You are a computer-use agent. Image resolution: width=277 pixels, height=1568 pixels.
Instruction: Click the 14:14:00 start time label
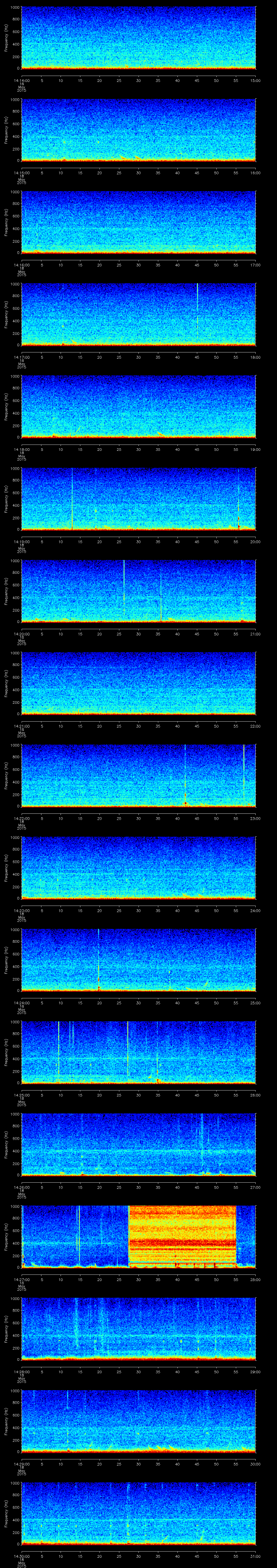coord(21,80)
